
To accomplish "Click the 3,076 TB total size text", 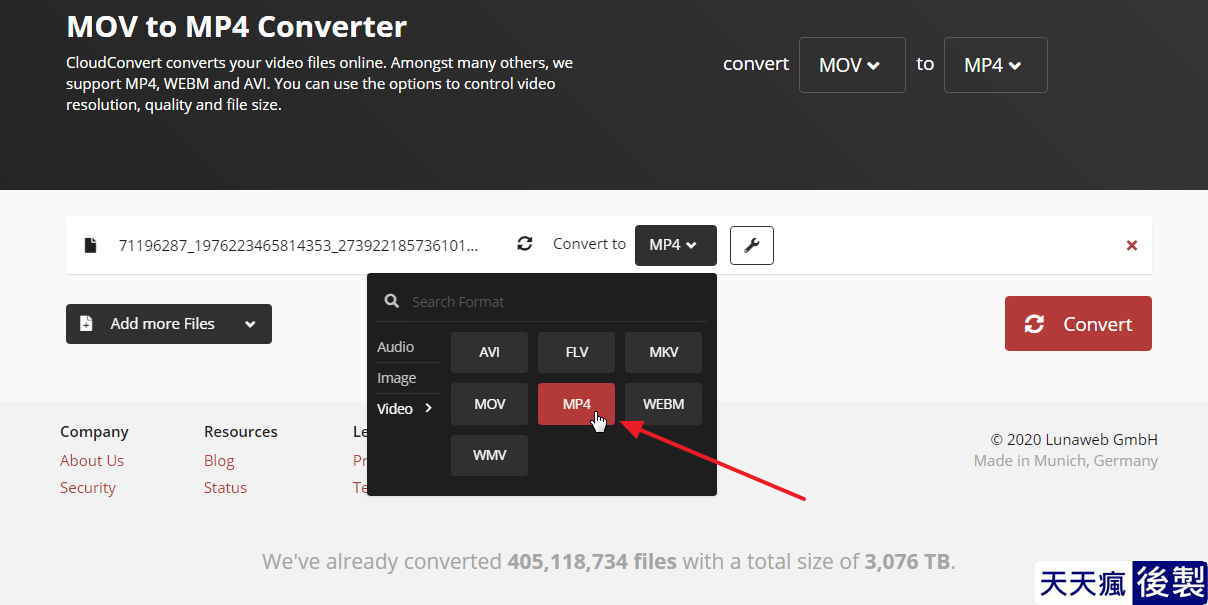I will [907, 561].
